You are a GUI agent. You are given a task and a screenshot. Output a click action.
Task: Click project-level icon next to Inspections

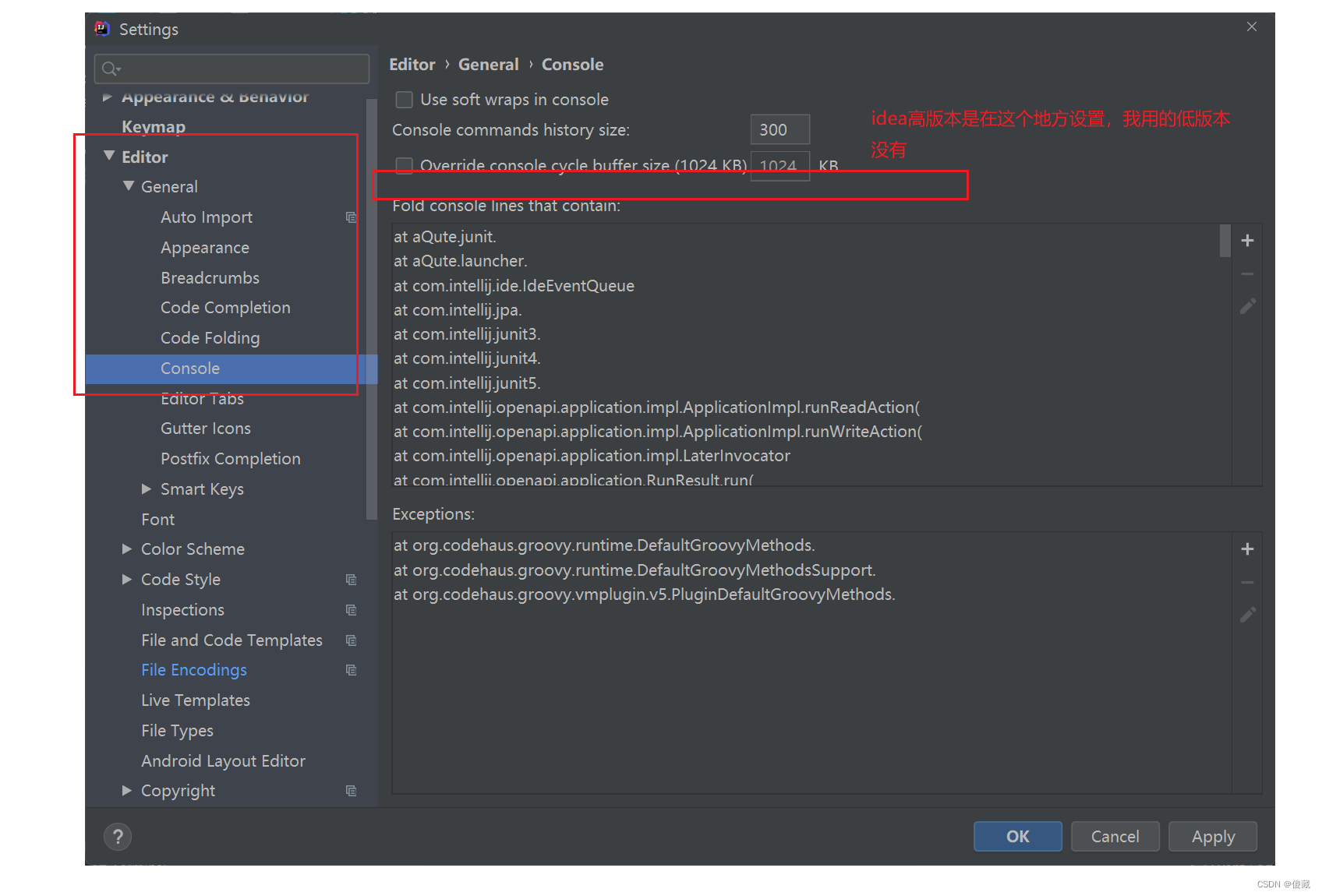pyautogui.click(x=352, y=610)
